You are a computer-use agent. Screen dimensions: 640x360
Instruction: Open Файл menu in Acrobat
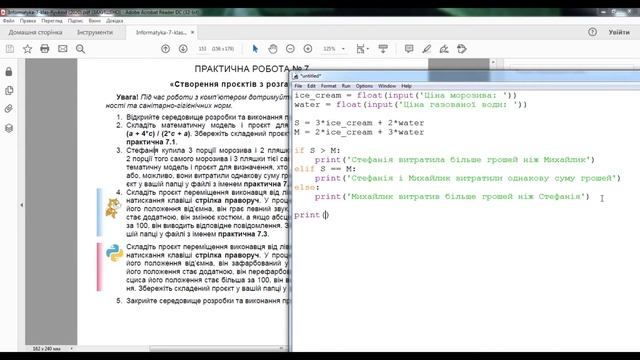(9, 20)
